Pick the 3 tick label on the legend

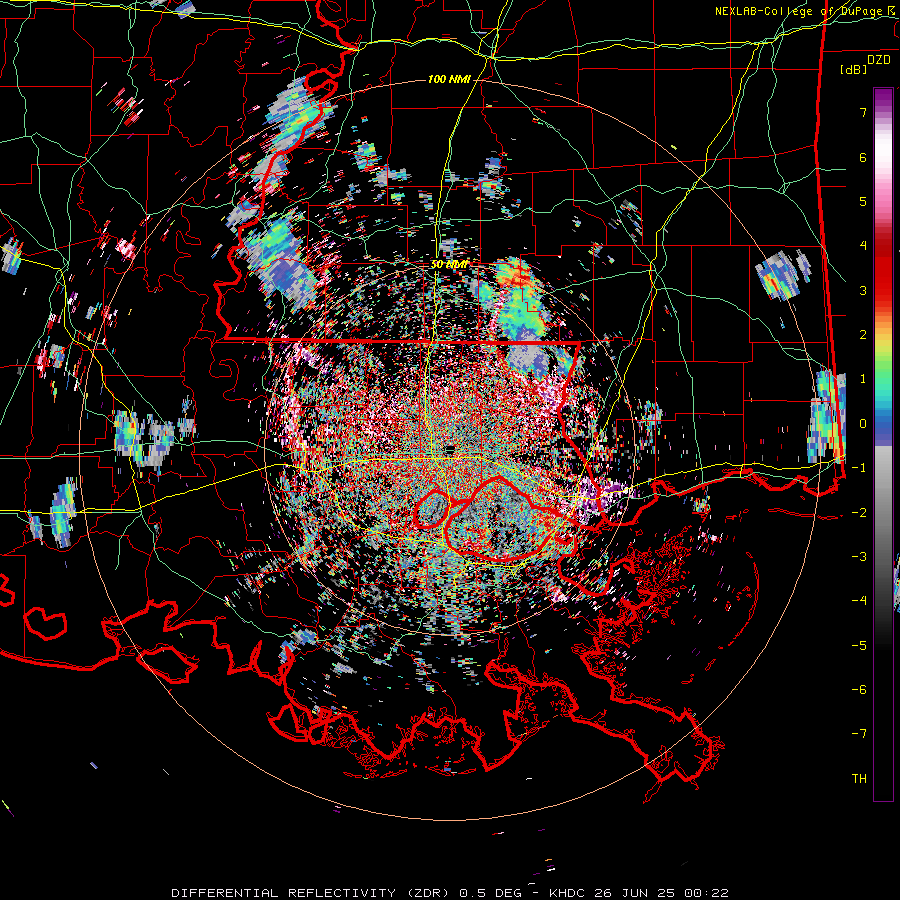863,290
